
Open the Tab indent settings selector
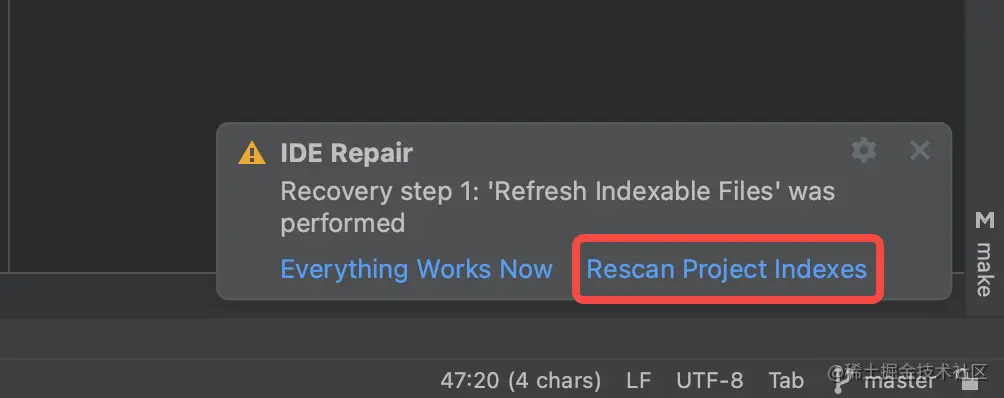click(786, 381)
